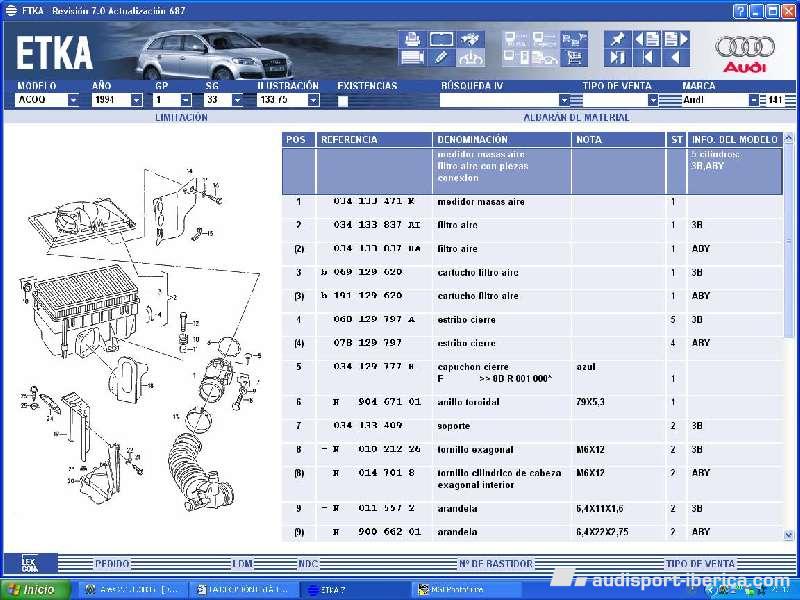Go to next page document icon
This screenshot has height=600, width=800.
click(x=676, y=39)
